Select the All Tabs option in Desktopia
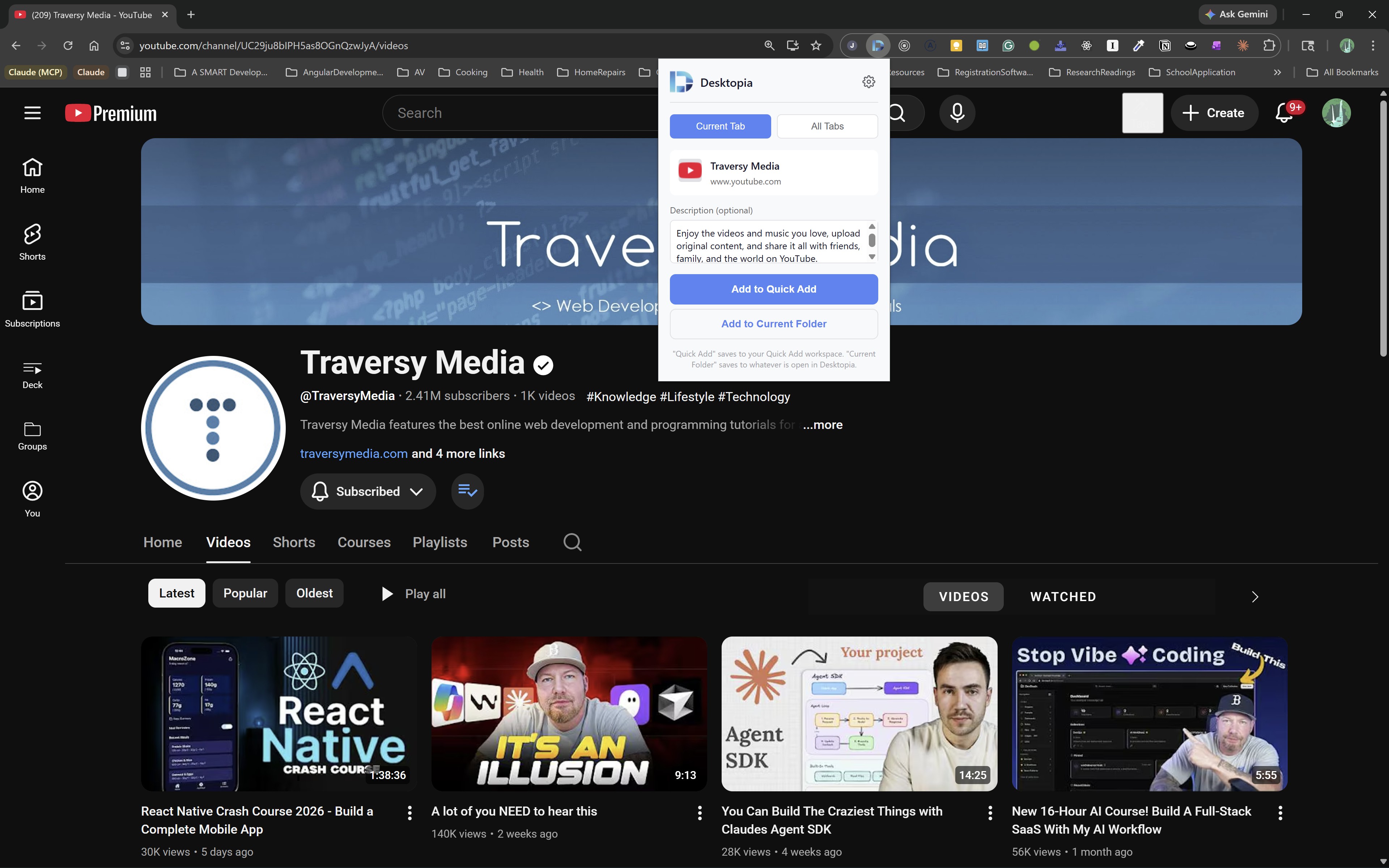 [827, 126]
